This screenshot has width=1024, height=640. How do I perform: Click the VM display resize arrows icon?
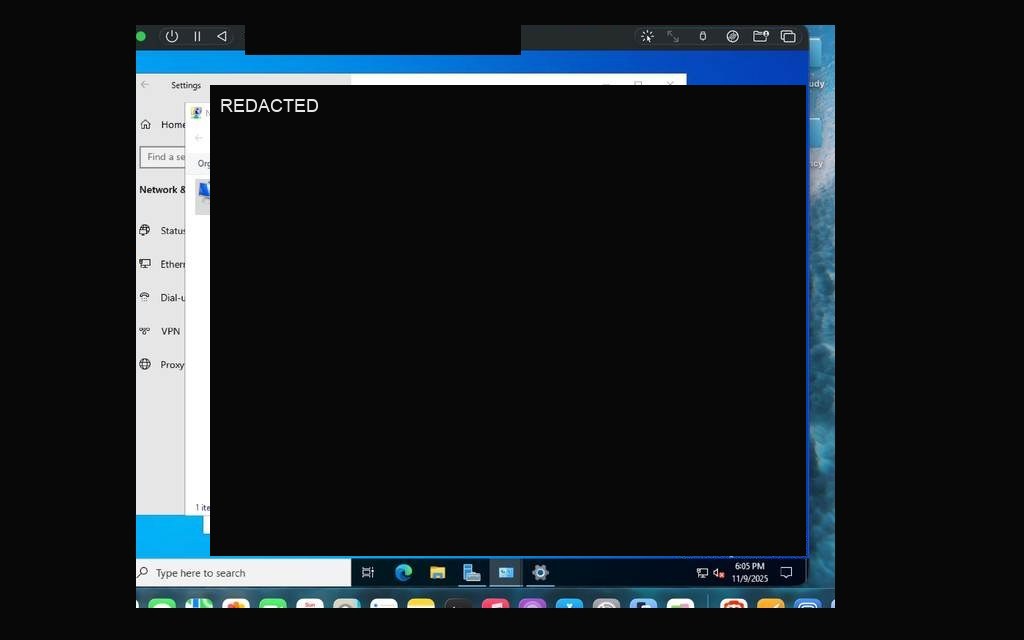(x=673, y=37)
